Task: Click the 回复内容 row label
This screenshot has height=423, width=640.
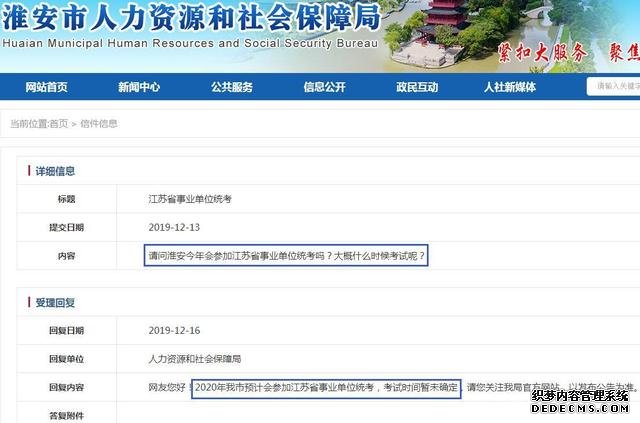Action: tap(67, 387)
